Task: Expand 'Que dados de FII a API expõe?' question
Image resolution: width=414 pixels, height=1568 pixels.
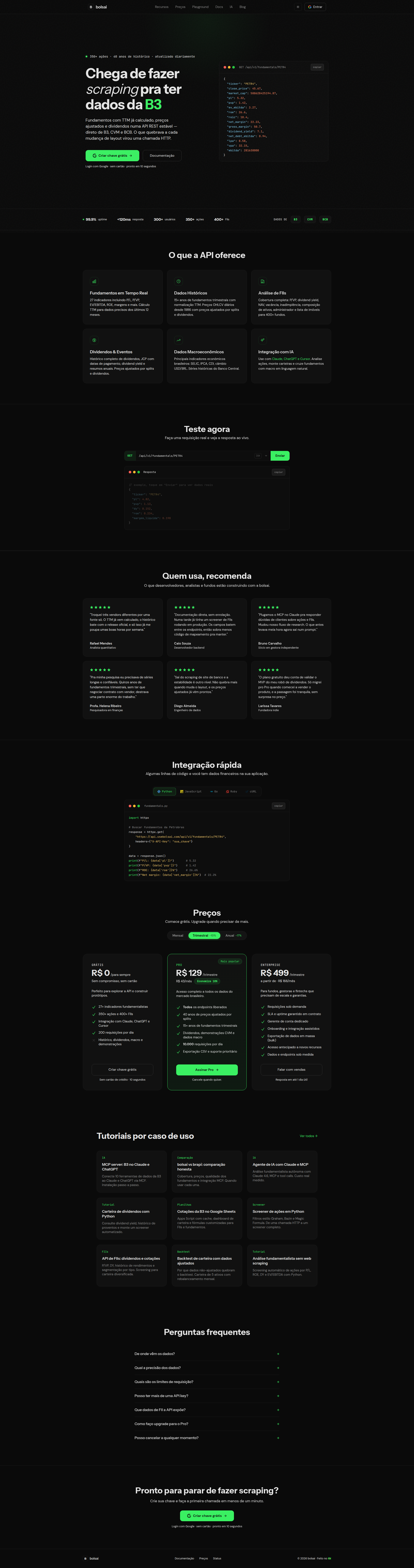Action: click(207, 1410)
